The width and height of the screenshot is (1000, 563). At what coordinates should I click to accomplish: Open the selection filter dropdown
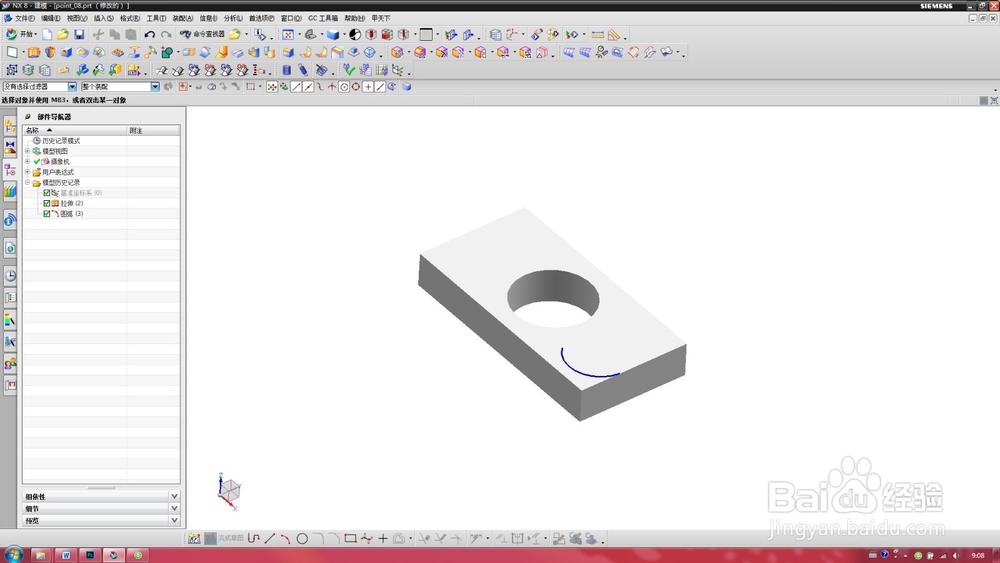coord(72,87)
